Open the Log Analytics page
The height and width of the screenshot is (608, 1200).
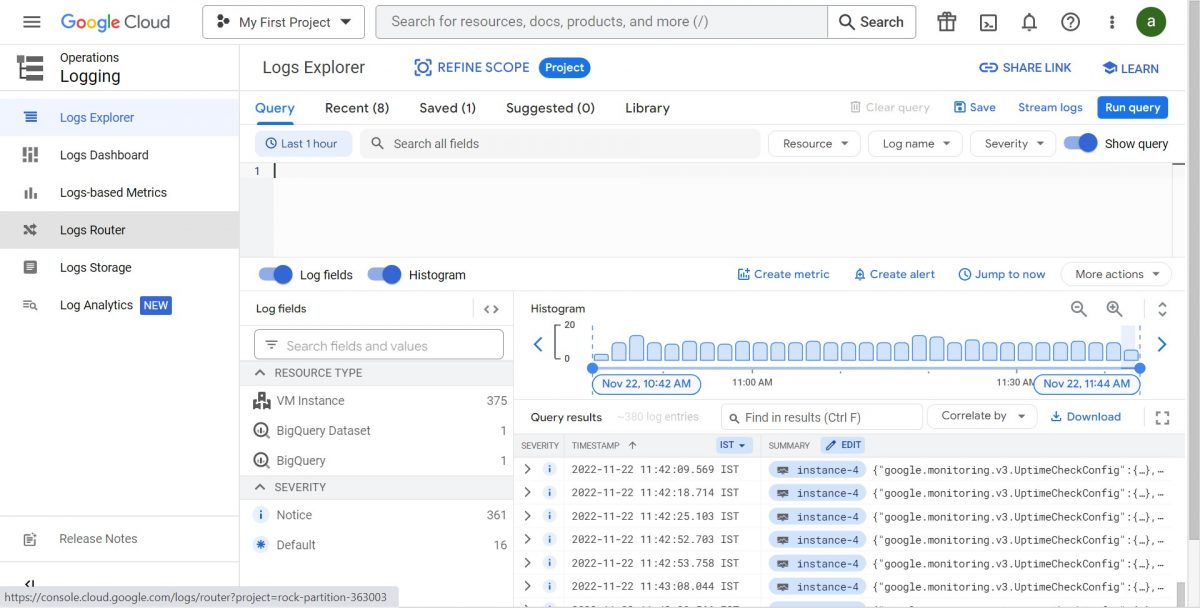(x=95, y=305)
